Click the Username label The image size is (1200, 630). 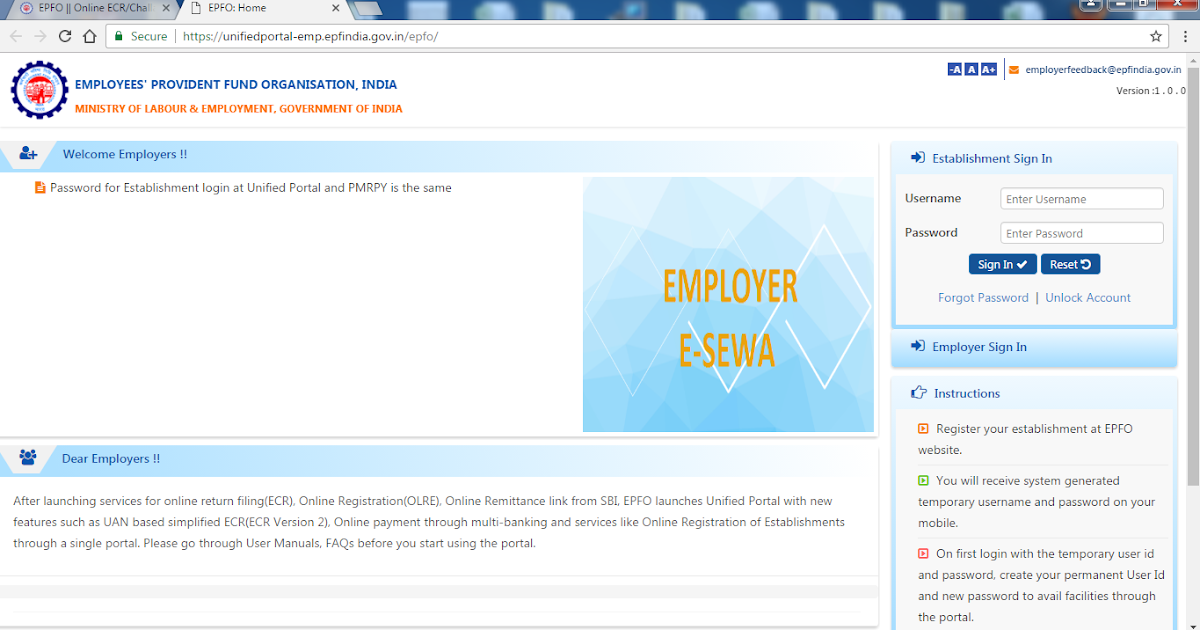click(933, 198)
